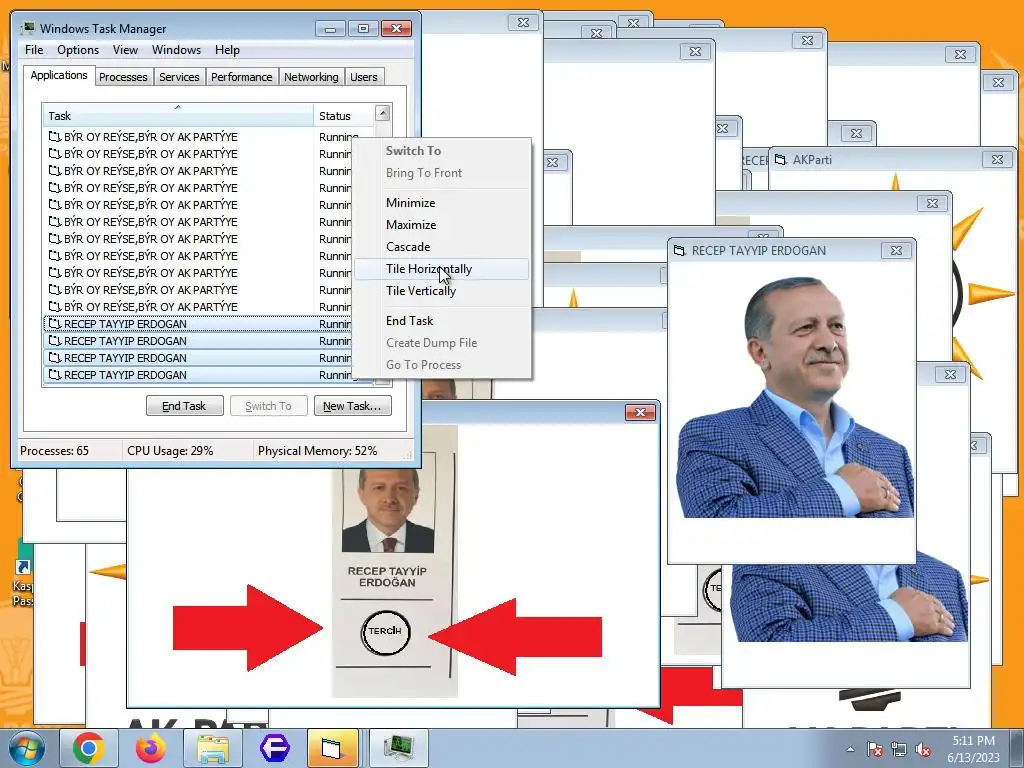Choose Cascade from the context menu
This screenshot has width=1024, height=768.
441,247
